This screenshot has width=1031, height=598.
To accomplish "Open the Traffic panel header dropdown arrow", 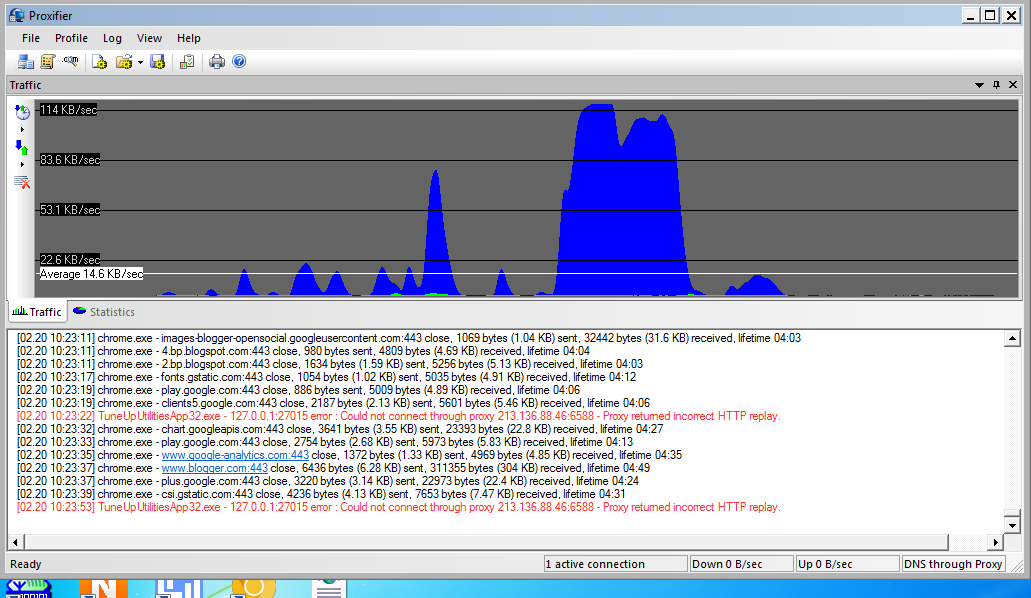I will (979, 85).
